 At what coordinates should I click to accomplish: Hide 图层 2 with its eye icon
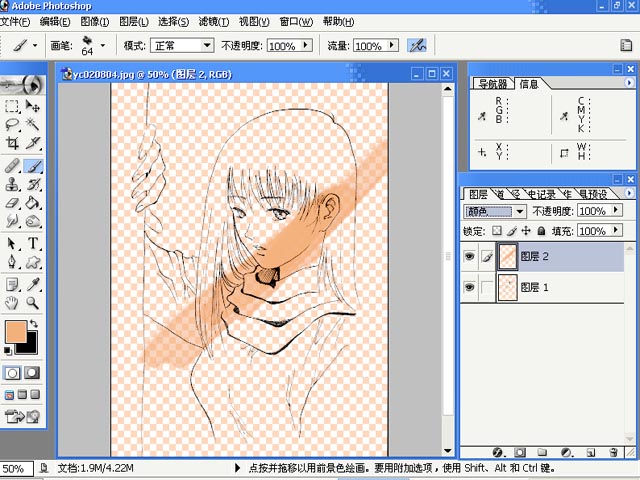(x=469, y=256)
